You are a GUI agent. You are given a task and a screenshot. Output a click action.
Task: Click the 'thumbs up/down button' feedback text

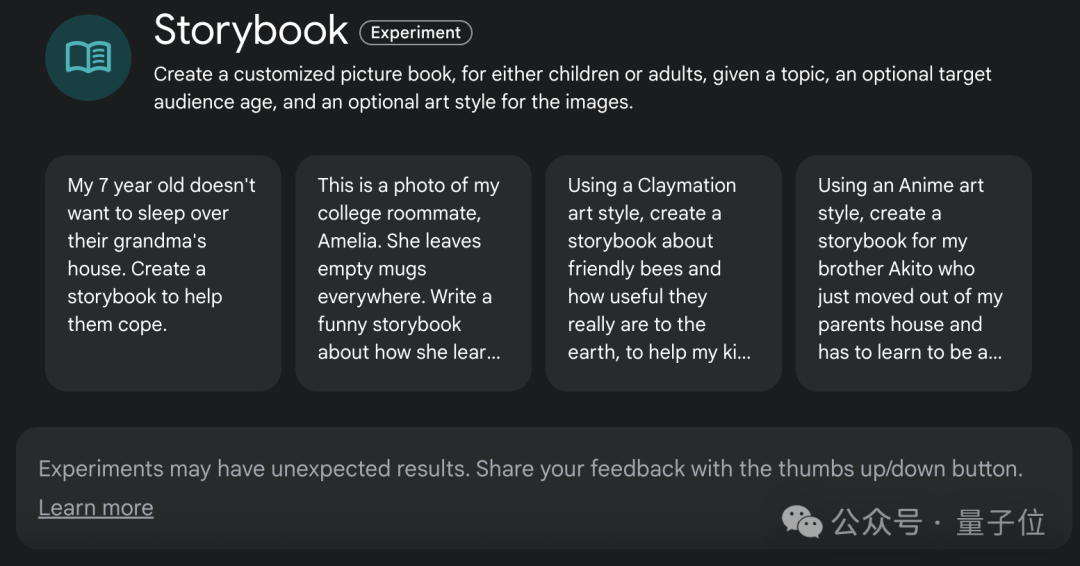(901, 469)
